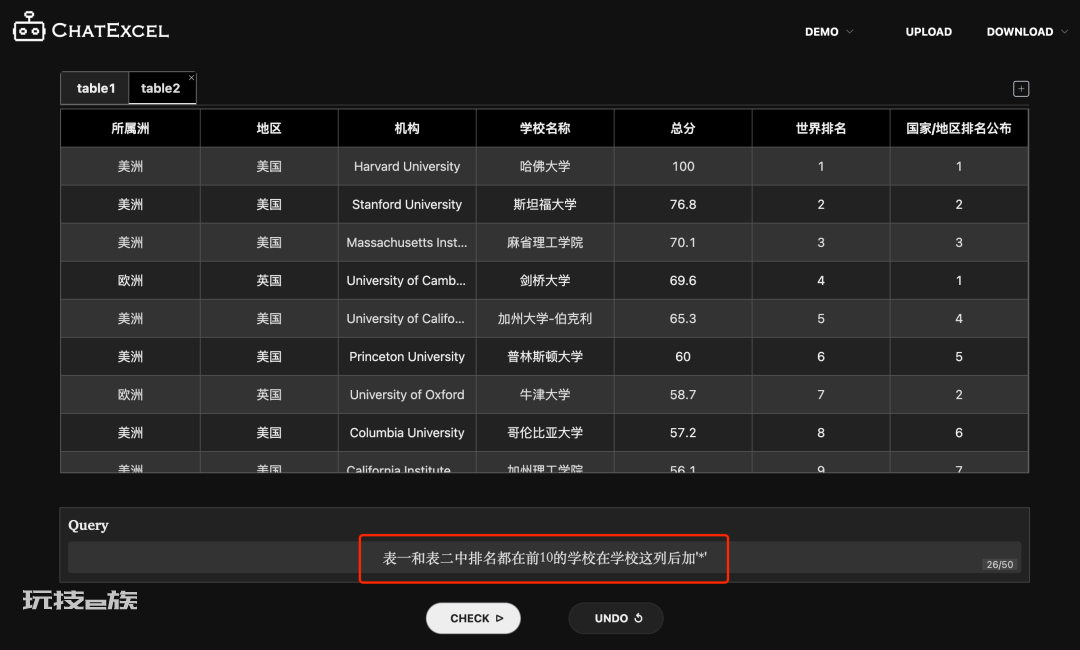The height and width of the screenshot is (650, 1080).
Task: Click 英国 in the Oxford row
Action: pyautogui.click(x=269, y=395)
